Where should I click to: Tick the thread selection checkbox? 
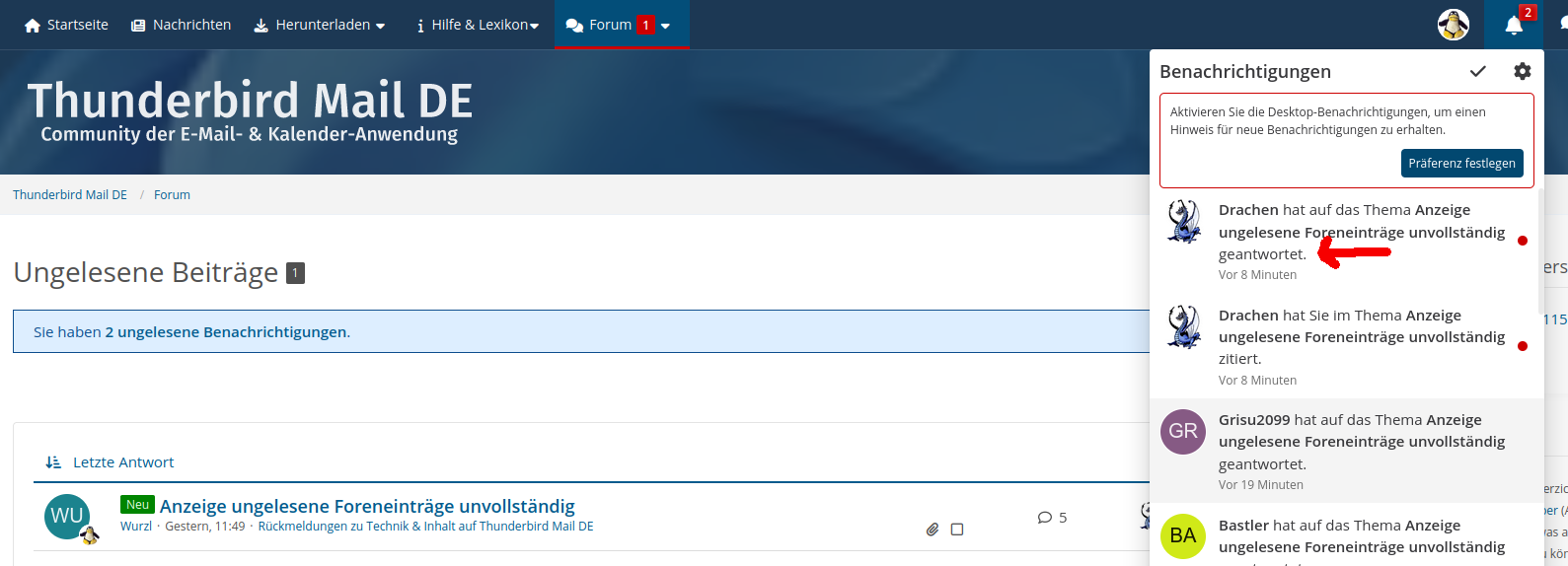956,530
